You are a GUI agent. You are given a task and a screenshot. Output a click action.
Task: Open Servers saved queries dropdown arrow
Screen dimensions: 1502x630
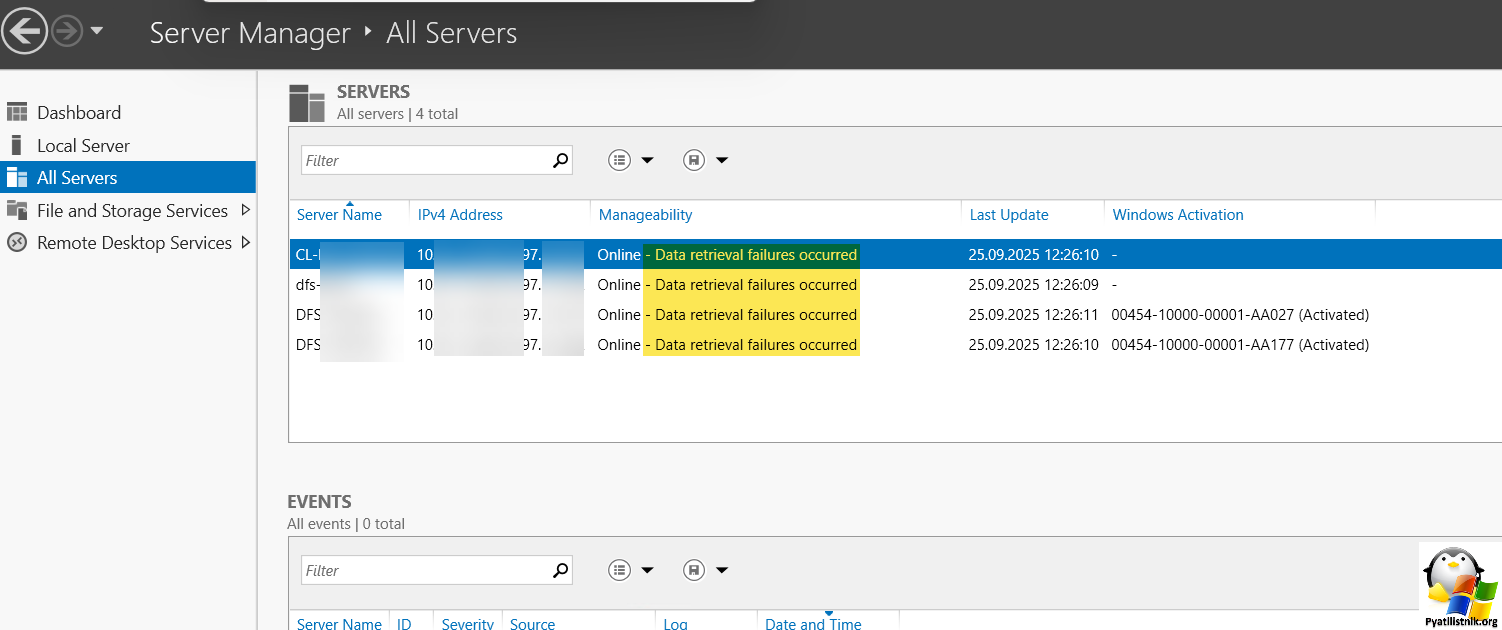pyautogui.click(x=722, y=160)
